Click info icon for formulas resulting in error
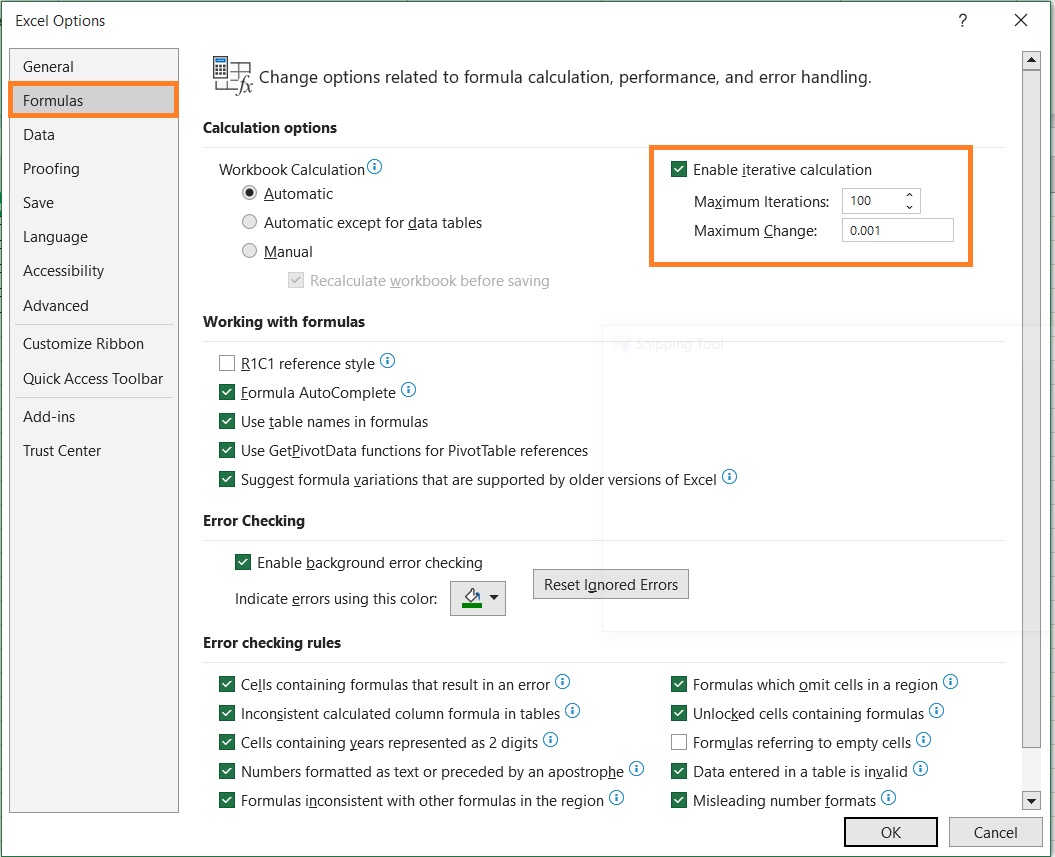 coord(562,682)
